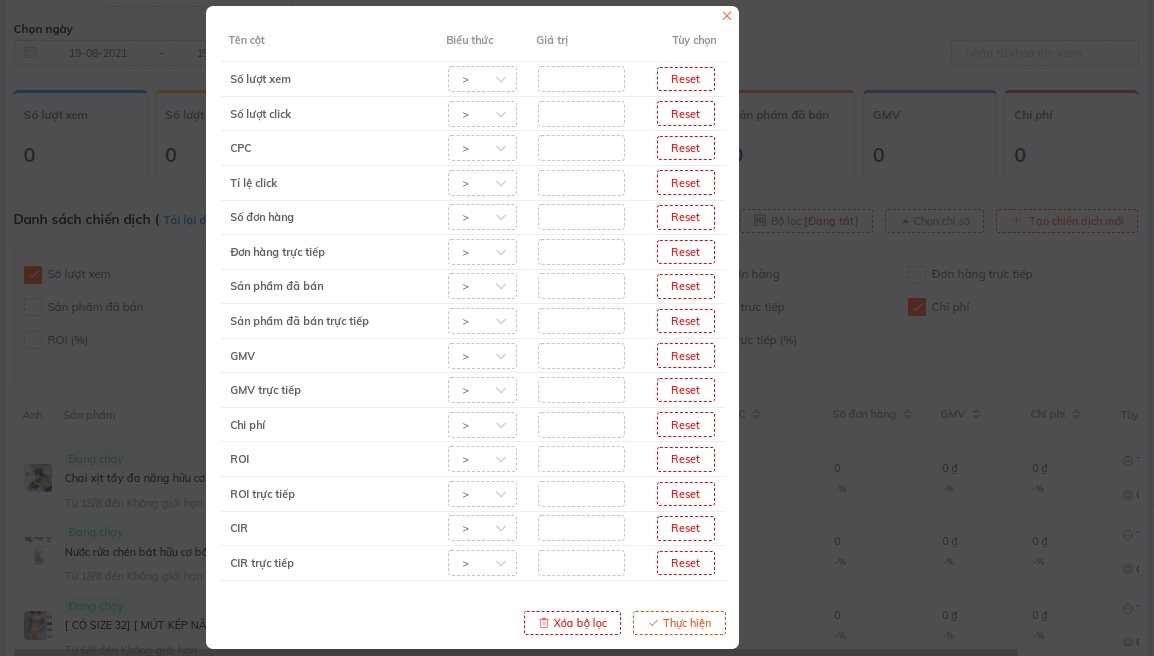Click the value field for Tỉ lệ click

(581, 183)
